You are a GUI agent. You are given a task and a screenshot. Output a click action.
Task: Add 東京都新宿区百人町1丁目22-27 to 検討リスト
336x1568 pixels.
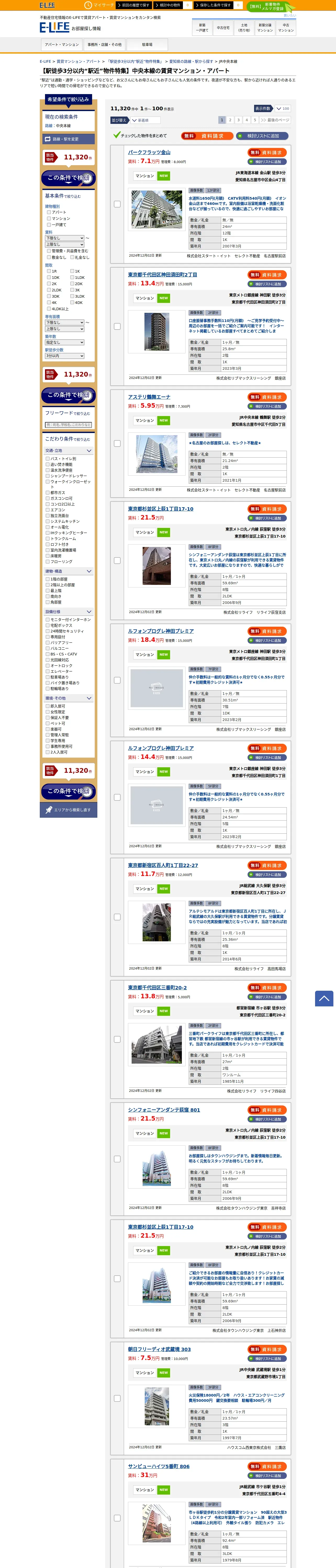click(267, 875)
